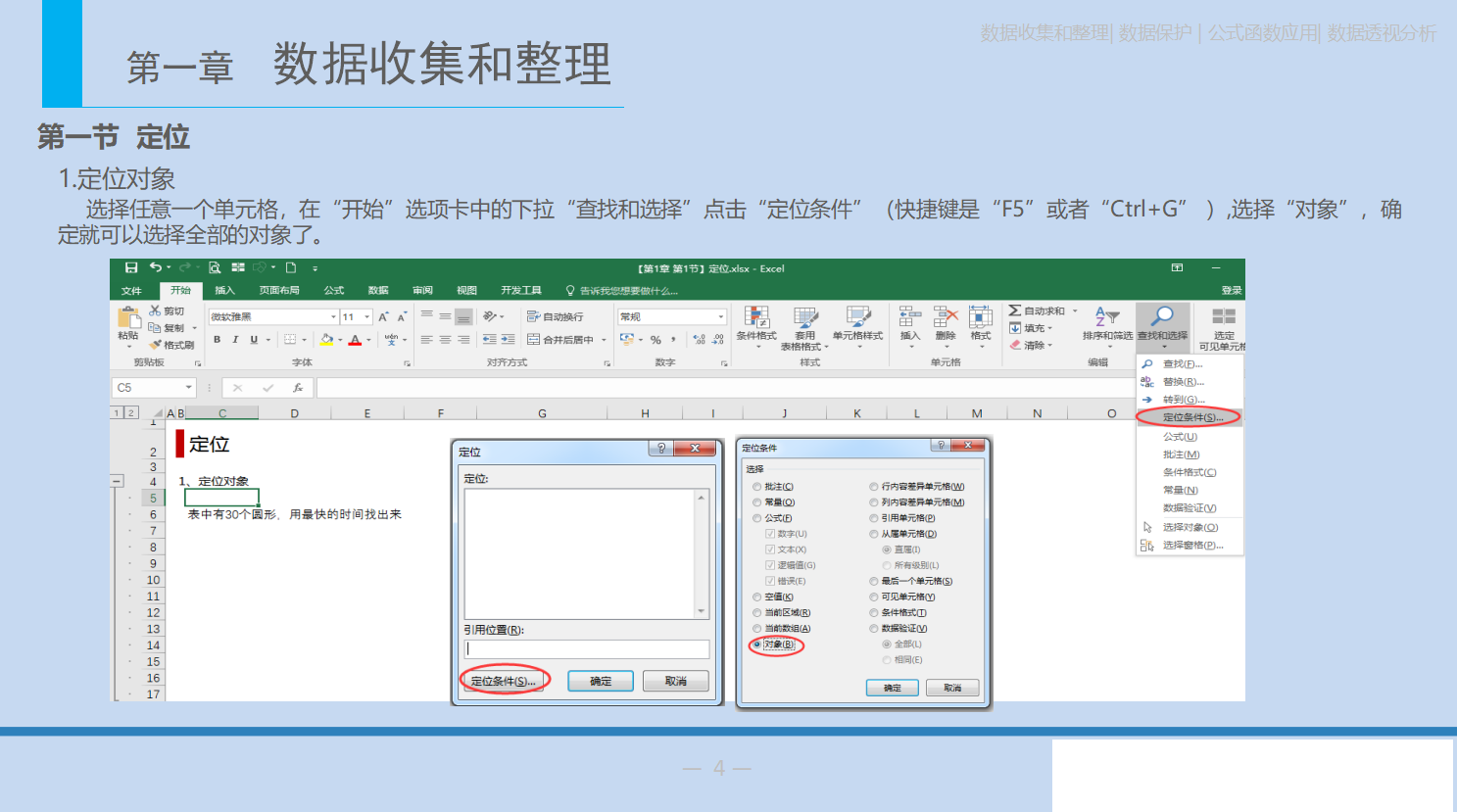Expand Clear (清除) dropdown

[x=1050, y=345]
